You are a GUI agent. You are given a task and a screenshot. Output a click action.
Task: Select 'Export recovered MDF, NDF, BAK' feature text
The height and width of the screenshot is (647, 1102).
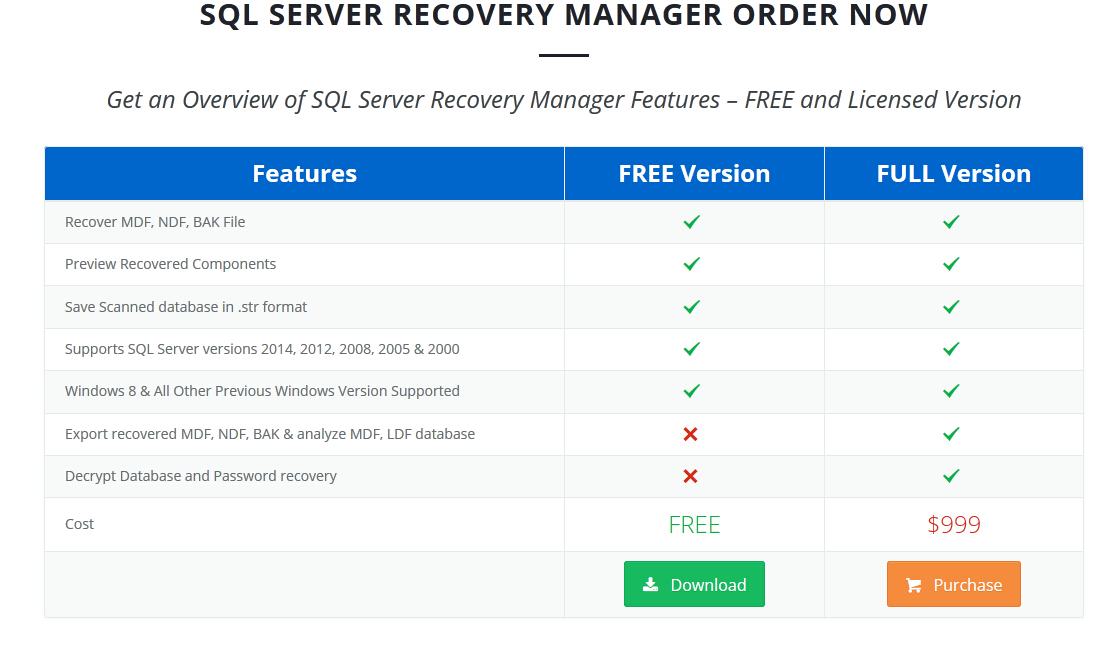point(270,434)
